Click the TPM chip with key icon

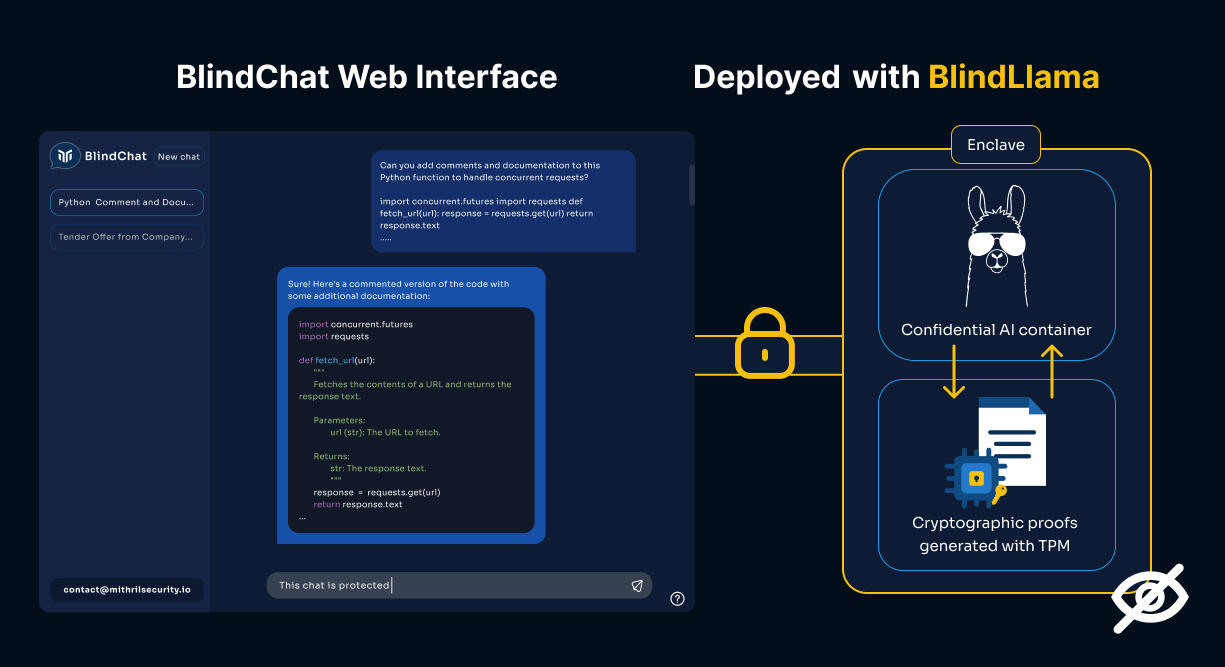point(974,479)
